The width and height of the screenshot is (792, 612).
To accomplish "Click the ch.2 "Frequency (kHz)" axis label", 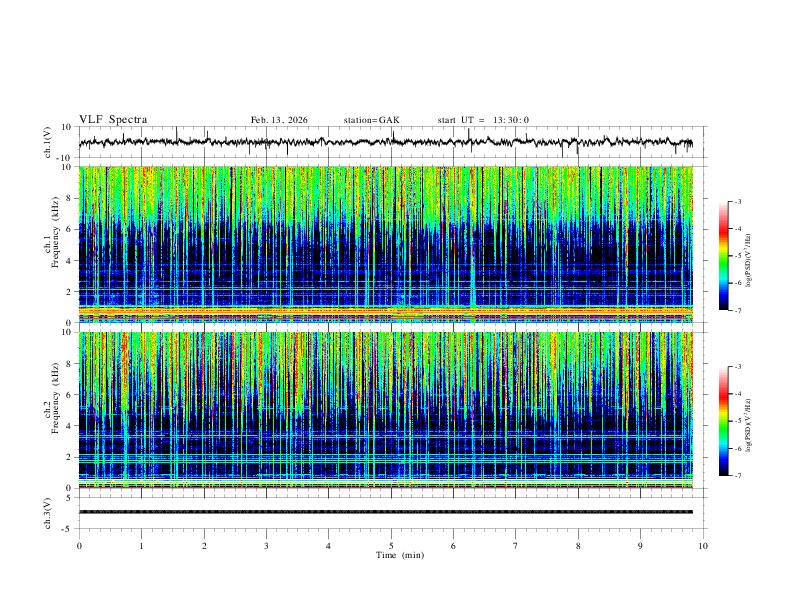I will tap(55, 398).
